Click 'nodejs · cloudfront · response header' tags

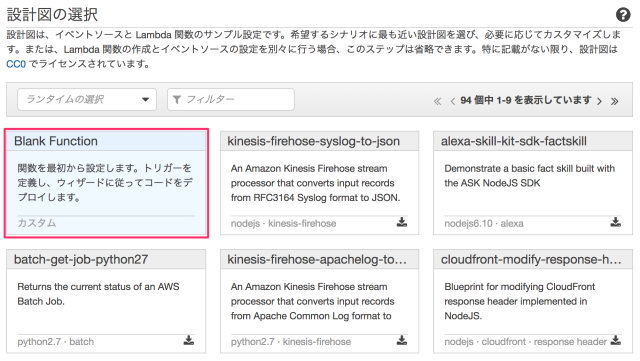coord(526,342)
